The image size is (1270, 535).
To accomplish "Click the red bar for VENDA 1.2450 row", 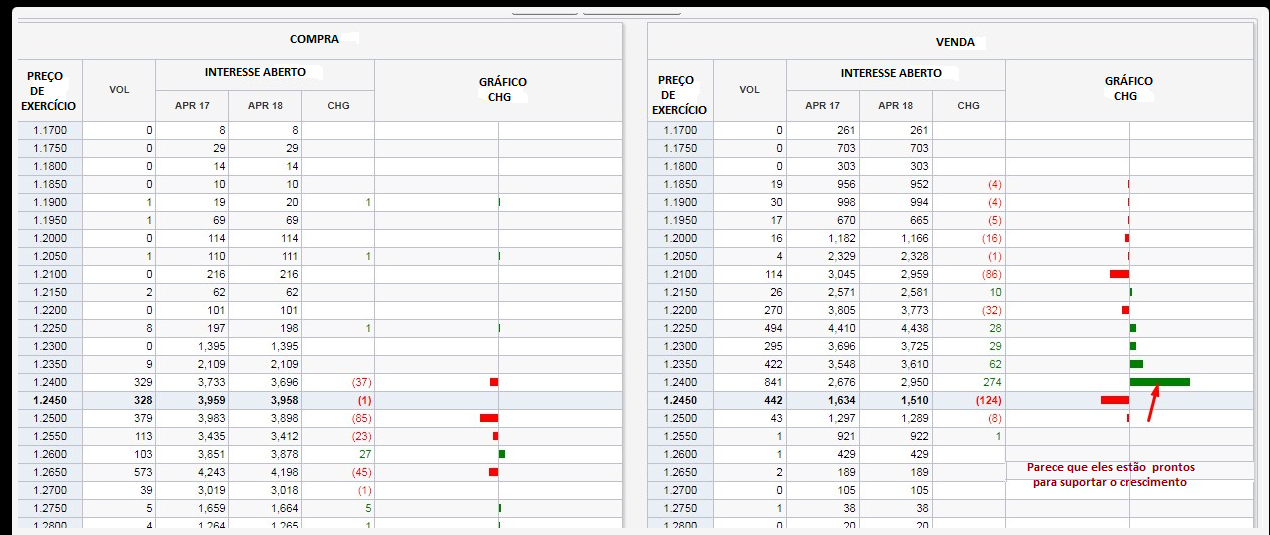I will click(1114, 400).
